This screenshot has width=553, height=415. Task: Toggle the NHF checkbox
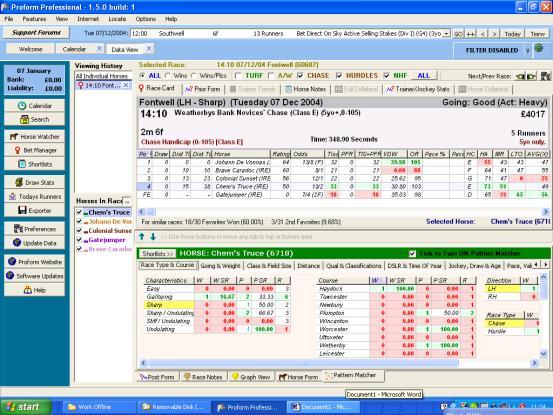point(387,75)
